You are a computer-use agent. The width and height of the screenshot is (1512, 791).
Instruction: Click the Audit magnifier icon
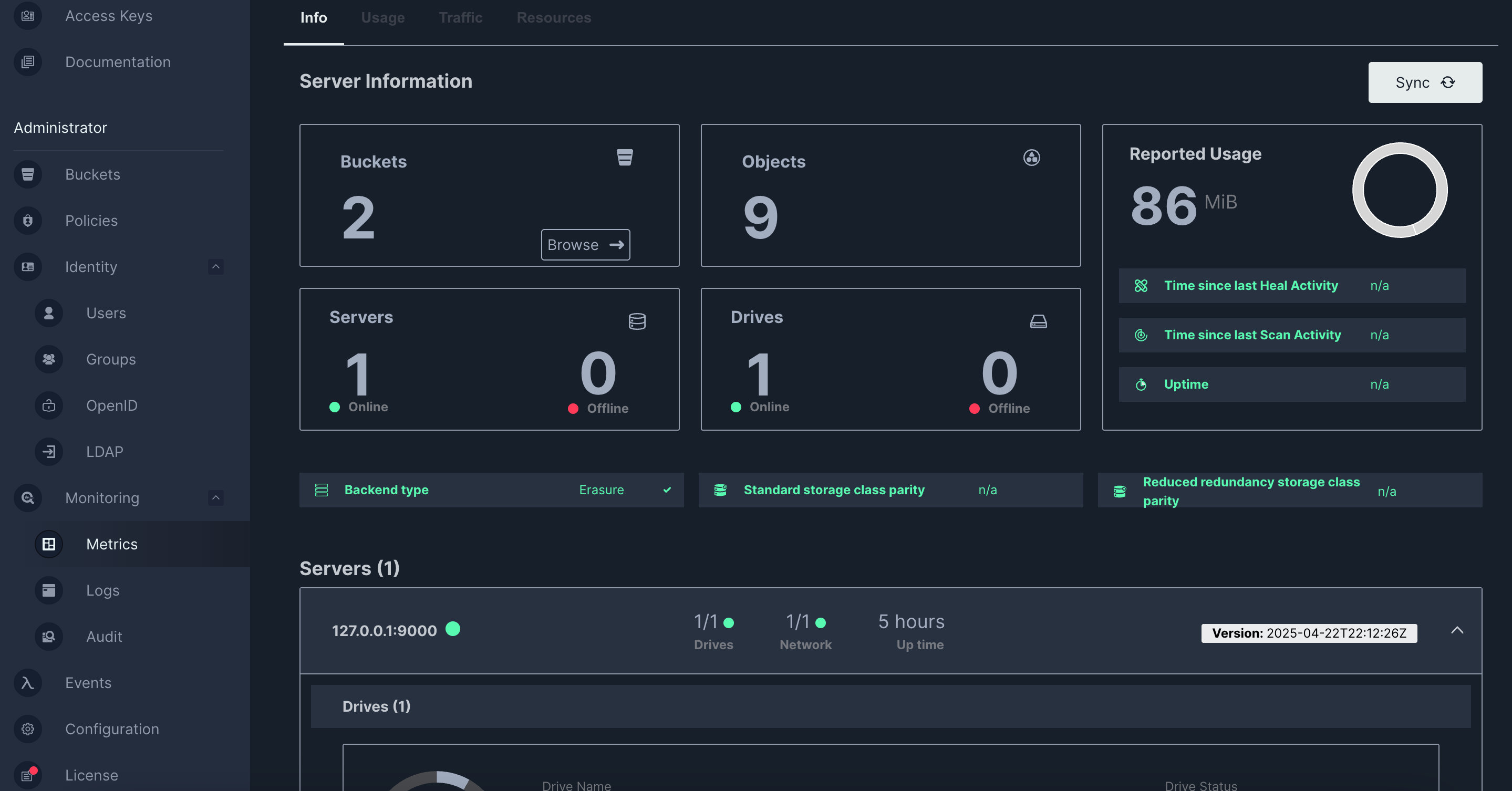pyautogui.click(x=49, y=636)
